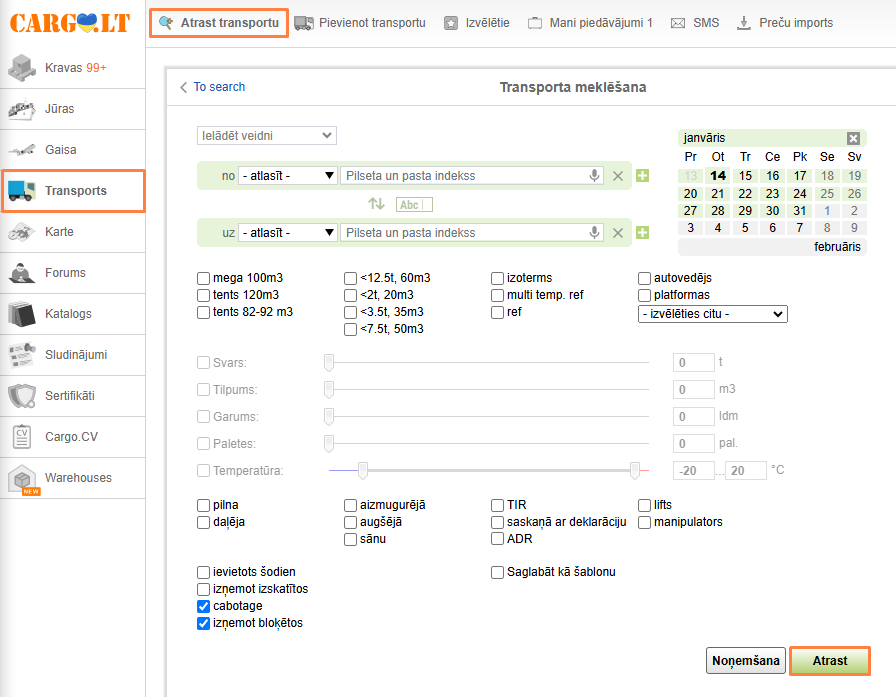Open the 'Mani piedāvājumi 1' tab
Viewport: 896px width, 697px height.
[x=590, y=22]
